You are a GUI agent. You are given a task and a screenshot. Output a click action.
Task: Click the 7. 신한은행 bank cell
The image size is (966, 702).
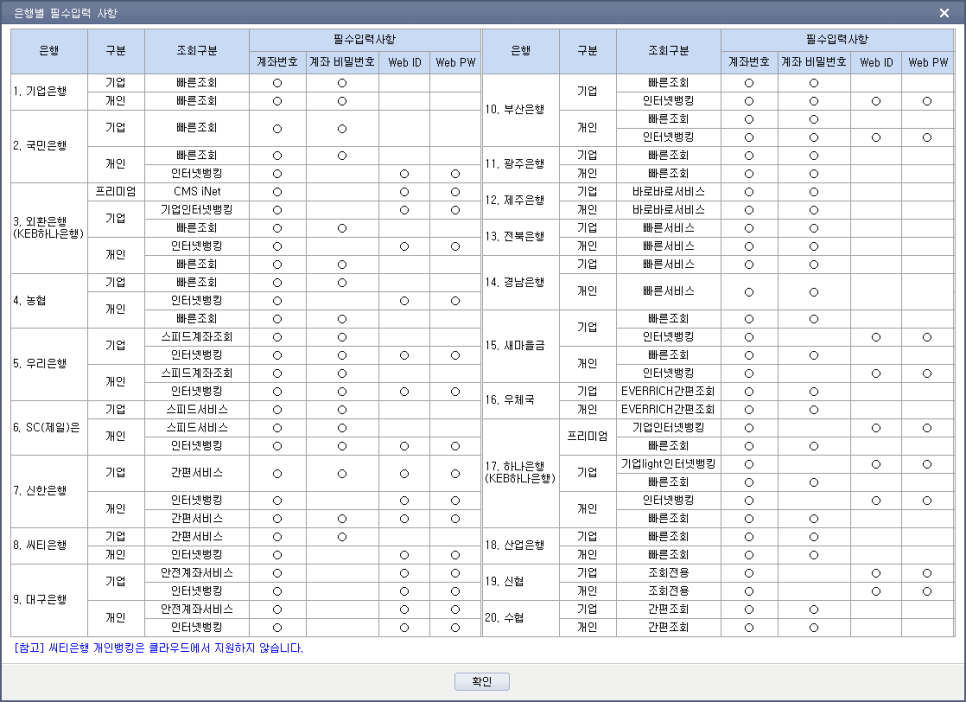pyautogui.click(x=49, y=491)
